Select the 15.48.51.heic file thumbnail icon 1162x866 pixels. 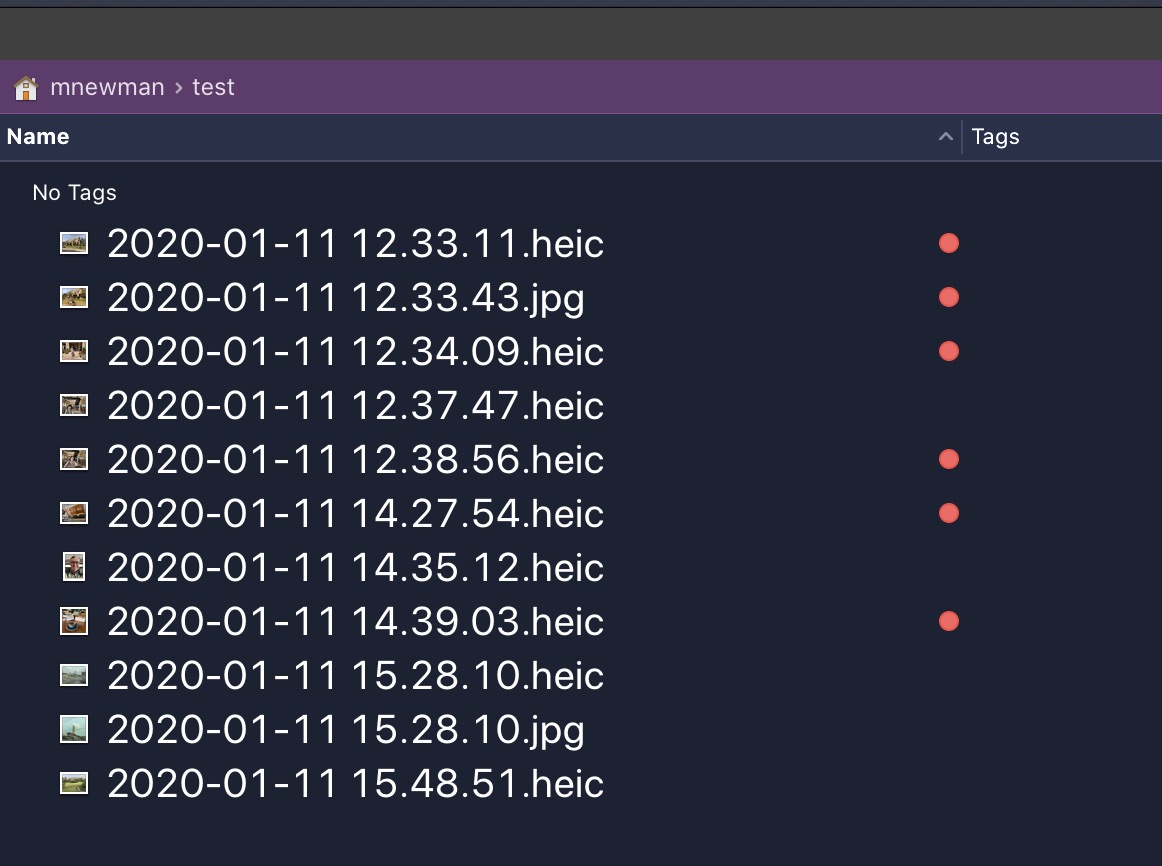(74, 783)
